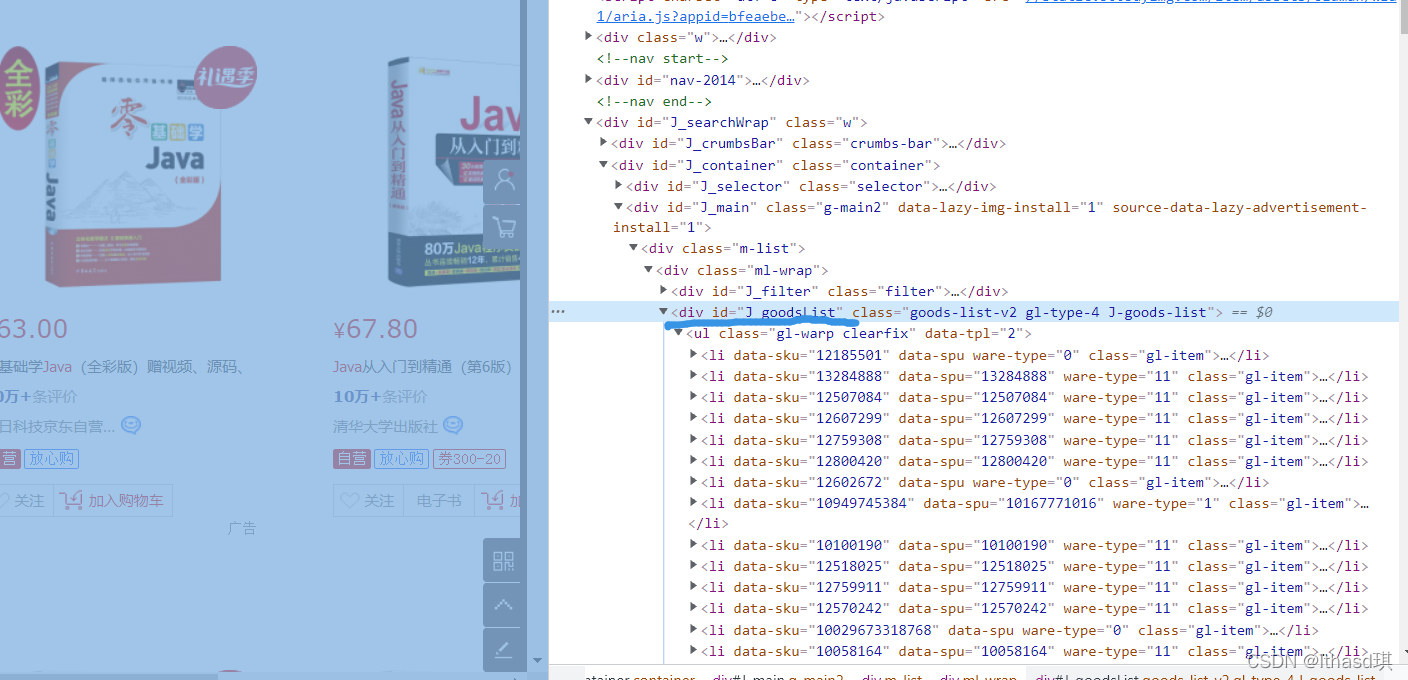Open the shopping cart icon in page sidebar
Screen dimensions: 1408x680
click(x=504, y=226)
